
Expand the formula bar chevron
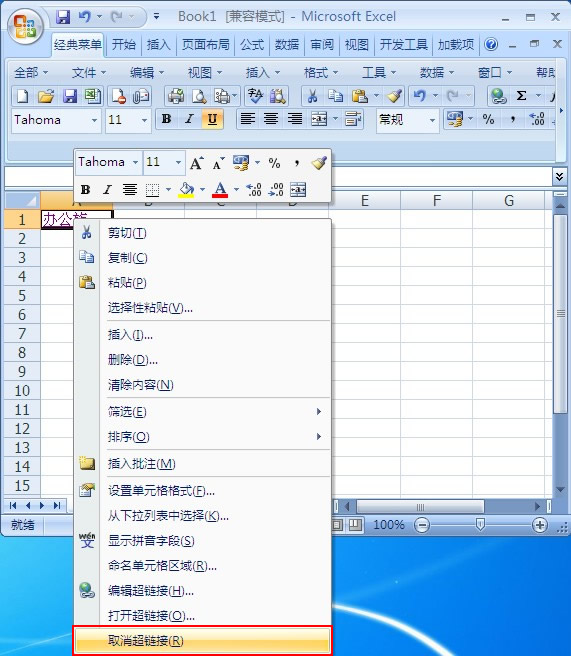pyautogui.click(x=559, y=177)
